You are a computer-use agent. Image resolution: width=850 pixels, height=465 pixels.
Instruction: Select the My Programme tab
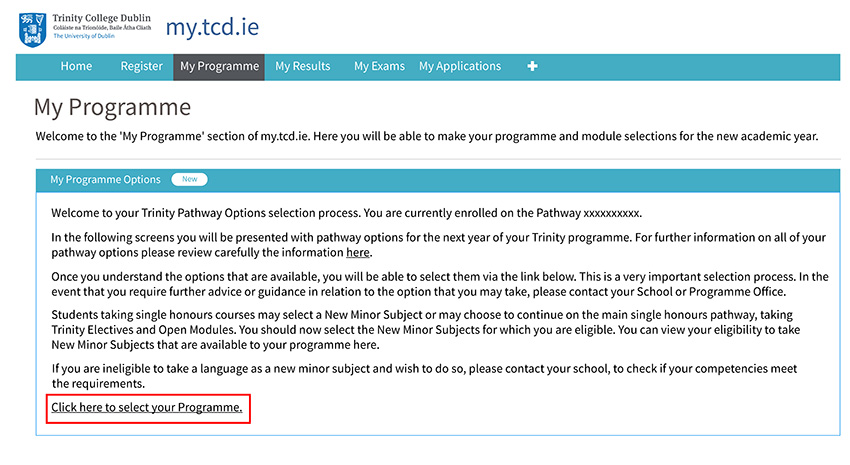(219, 67)
